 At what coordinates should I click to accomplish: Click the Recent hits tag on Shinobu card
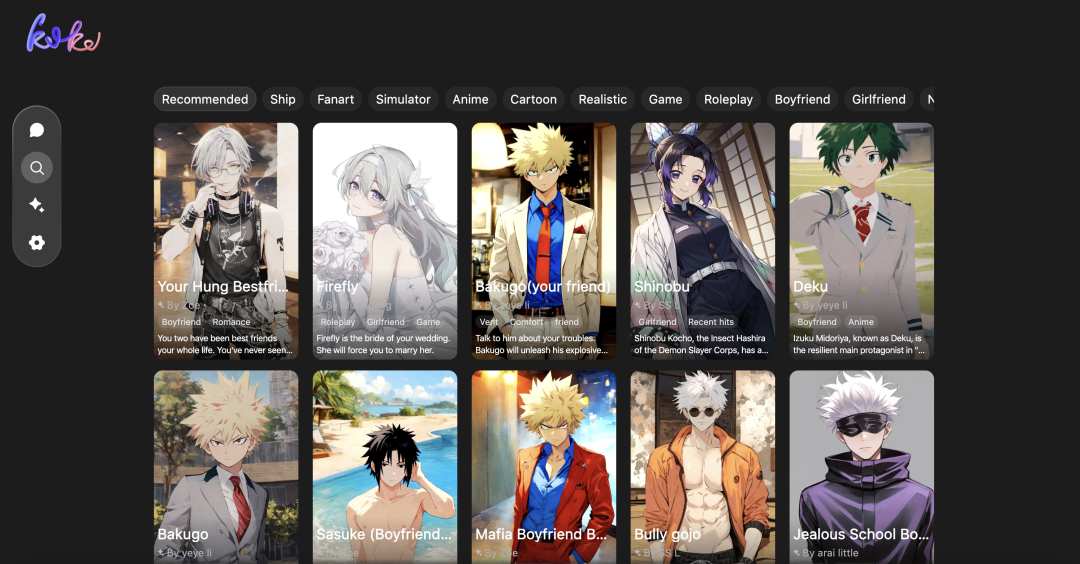711,322
